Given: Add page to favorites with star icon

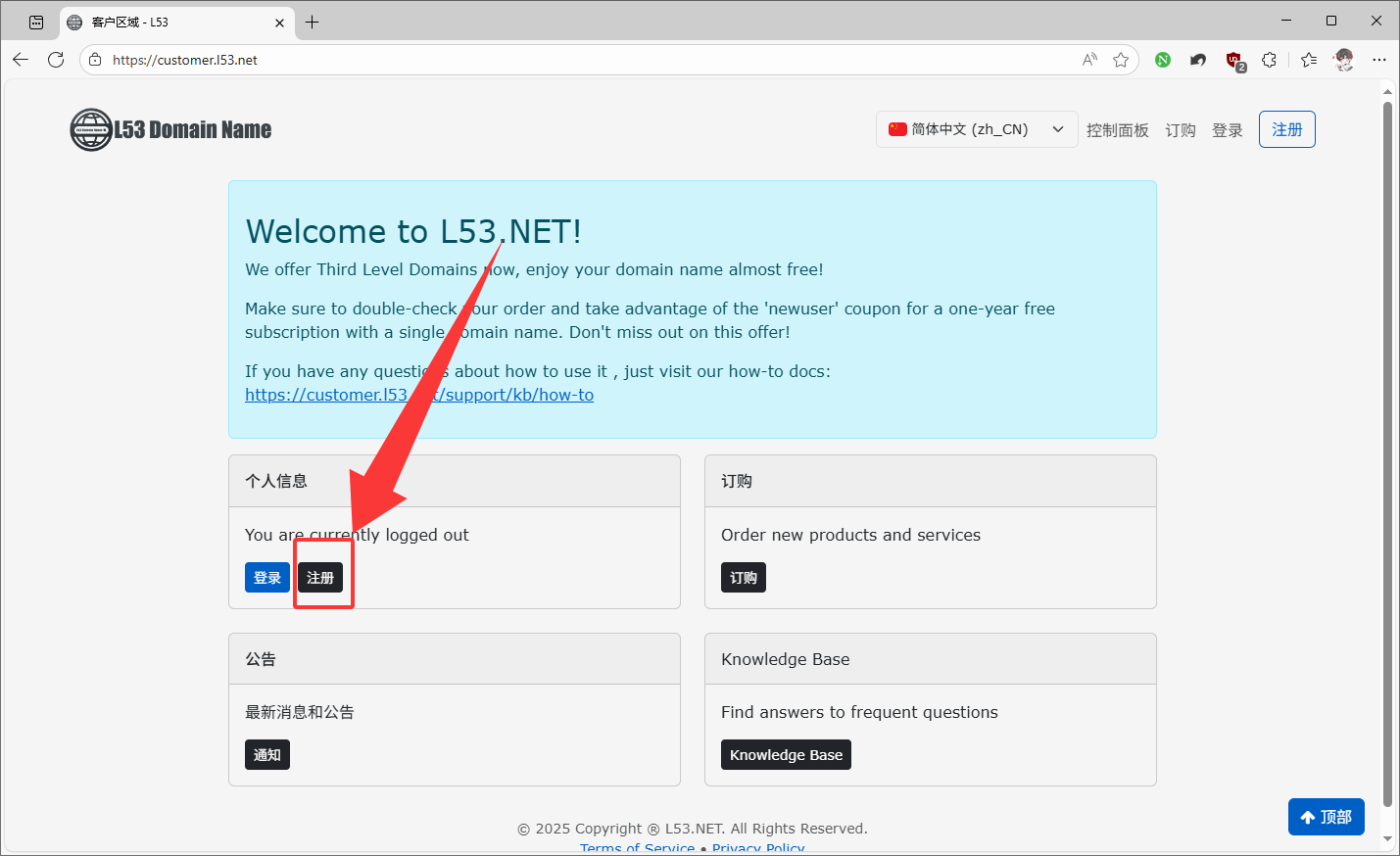Looking at the screenshot, I should point(1121,60).
